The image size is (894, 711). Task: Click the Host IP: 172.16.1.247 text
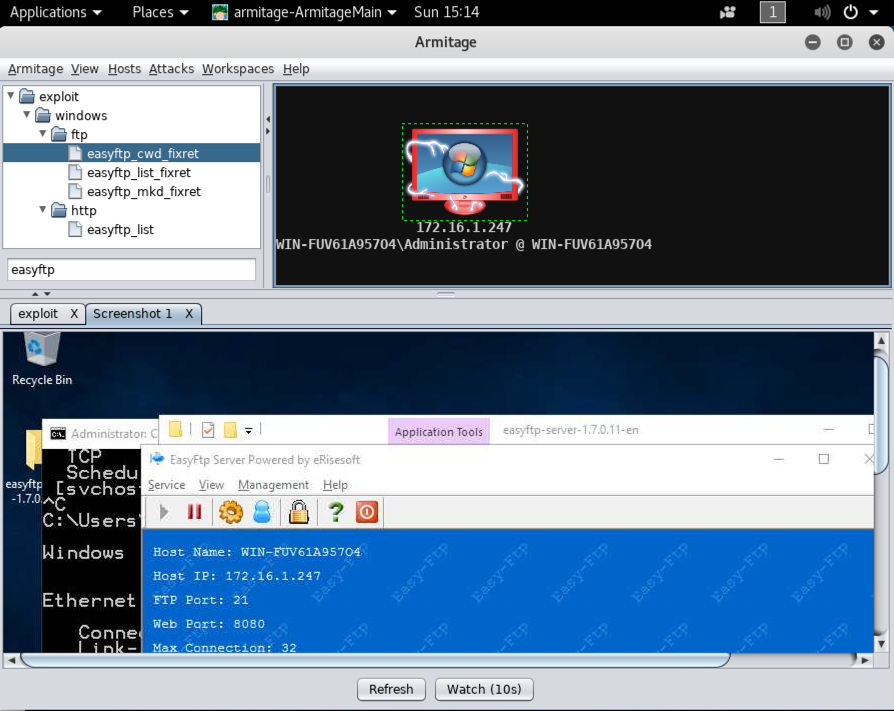pos(237,576)
